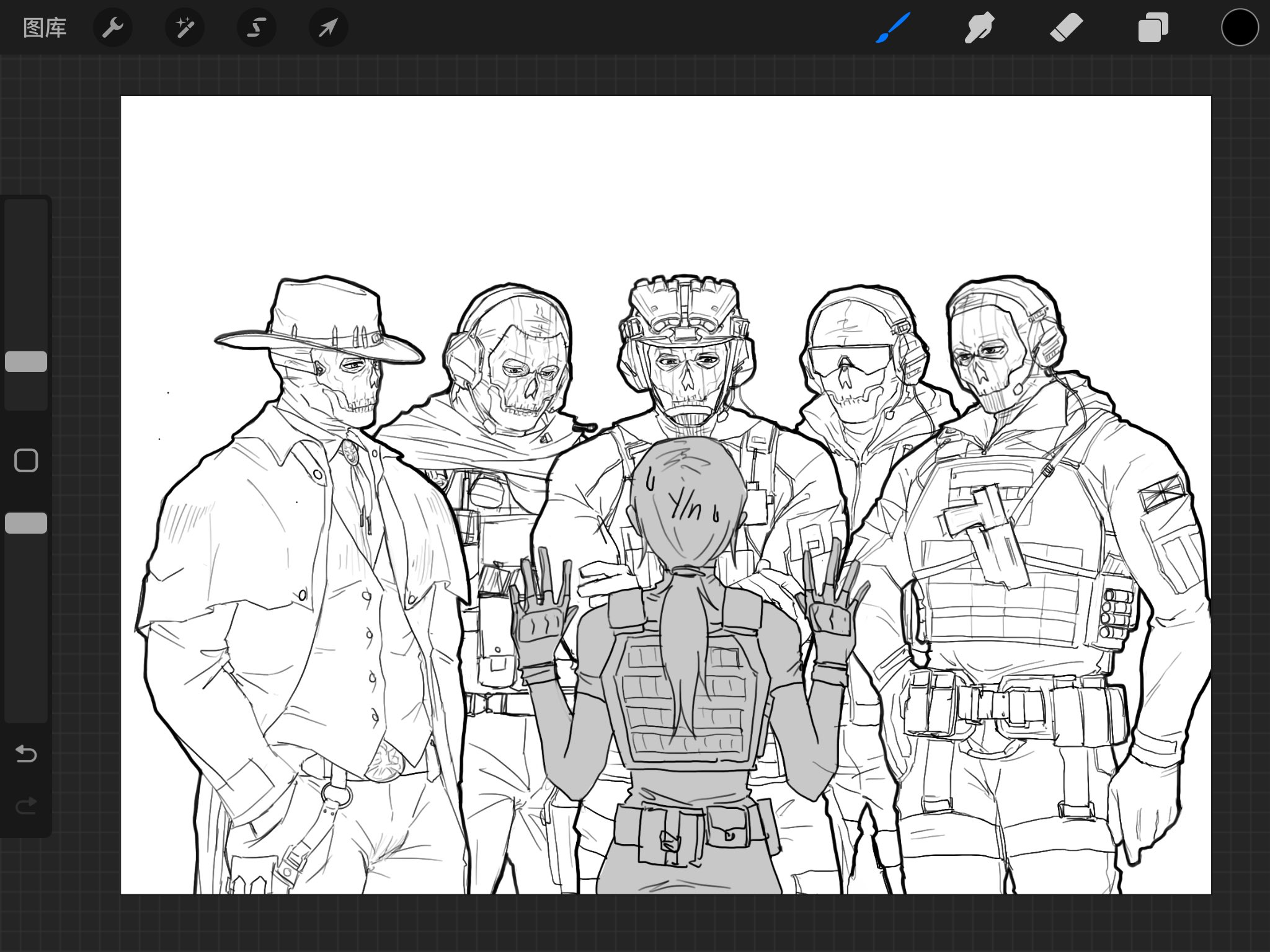Tap the square modify button on sidebar
1270x952 pixels.
coord(26,461)
